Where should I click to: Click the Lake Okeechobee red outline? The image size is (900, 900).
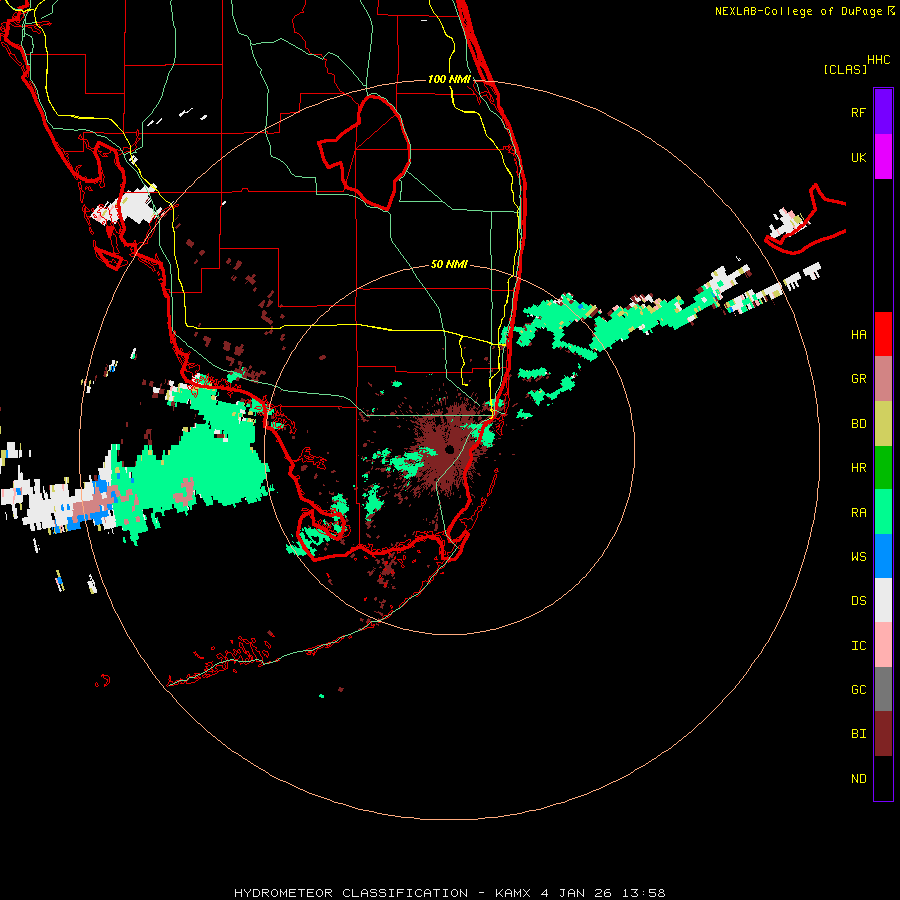click(364, 152)
